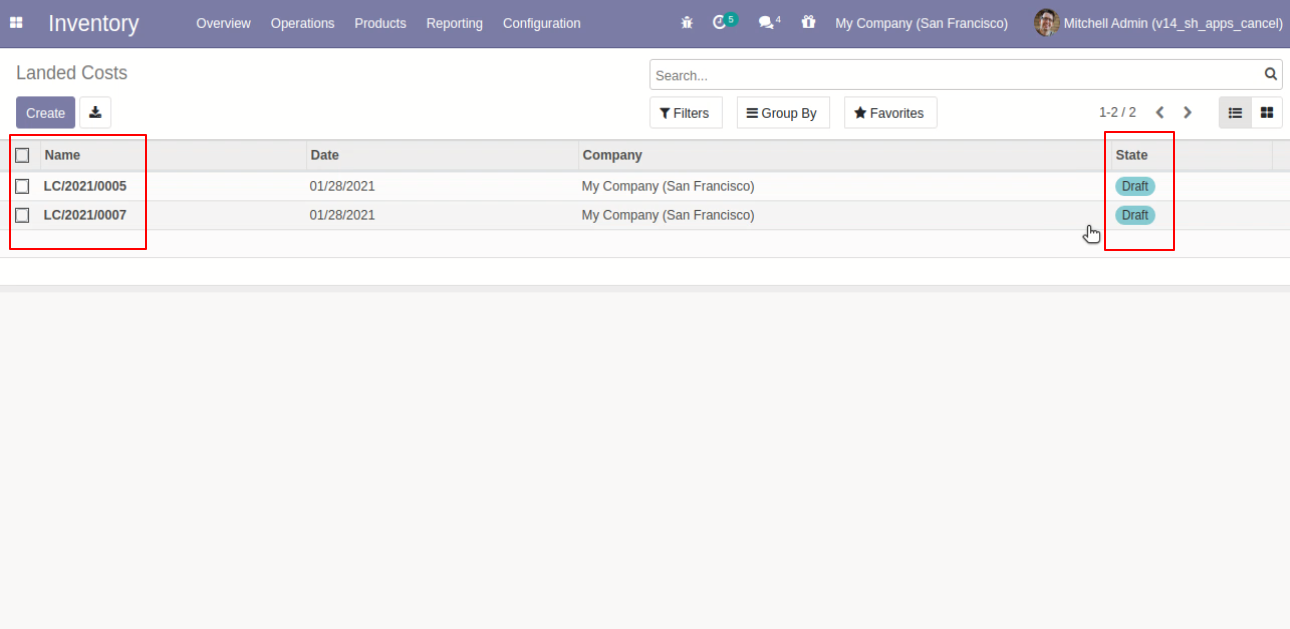The image size is (1290, 629).
Task: Click Draft badge in LC/2021/0005 row
Action: (1135, 186)
